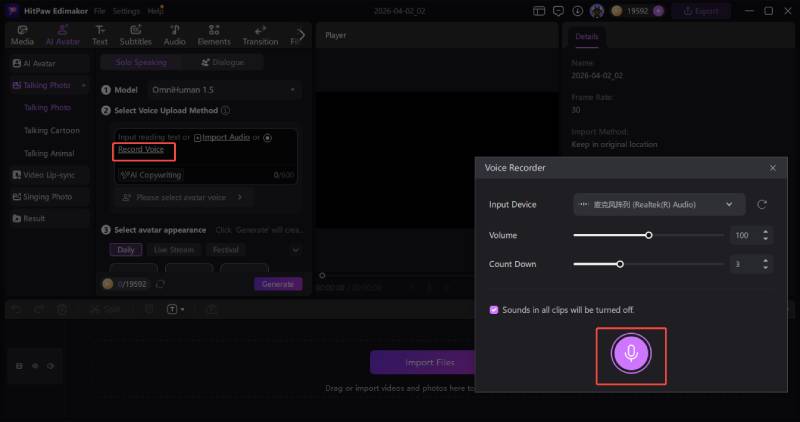800x422 pixels.
Task: Uncheck Sounds in all clips turned off
Action: point(494,310)
